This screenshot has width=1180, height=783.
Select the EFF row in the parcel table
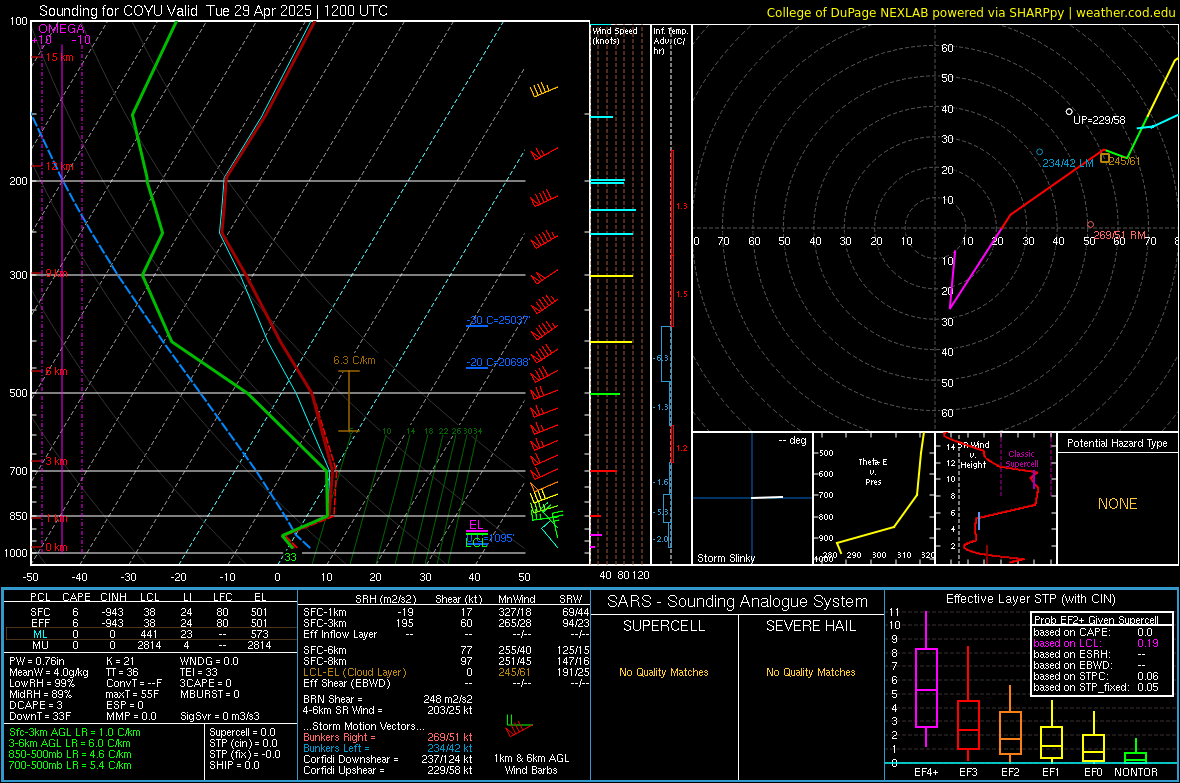pyautogui.click(x=149, y=623)
